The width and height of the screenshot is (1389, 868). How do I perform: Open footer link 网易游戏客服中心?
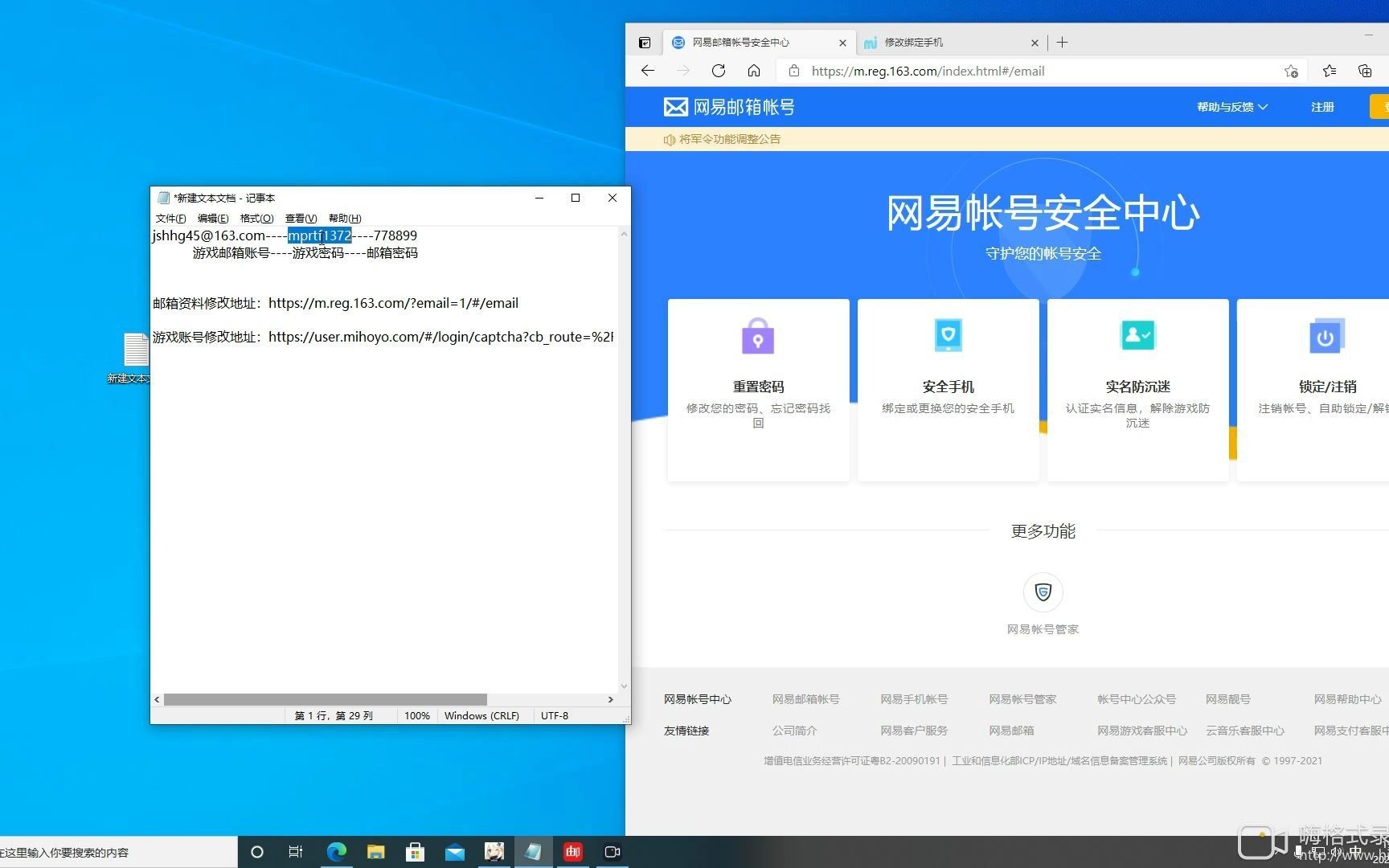pyautogui.click(x=1142, y=731)
